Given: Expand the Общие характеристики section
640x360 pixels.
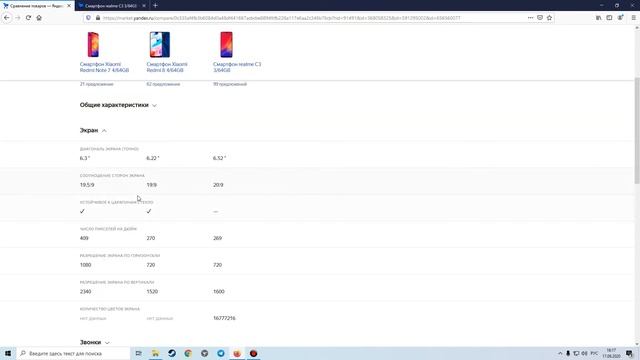Looking at the screenshot, I should coord(118,105).
